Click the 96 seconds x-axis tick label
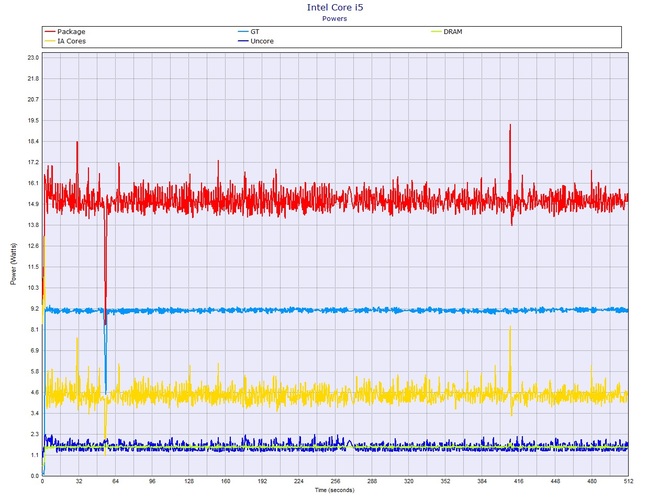Viewport: 670px width, 502px height. click(x=152, y=481)
